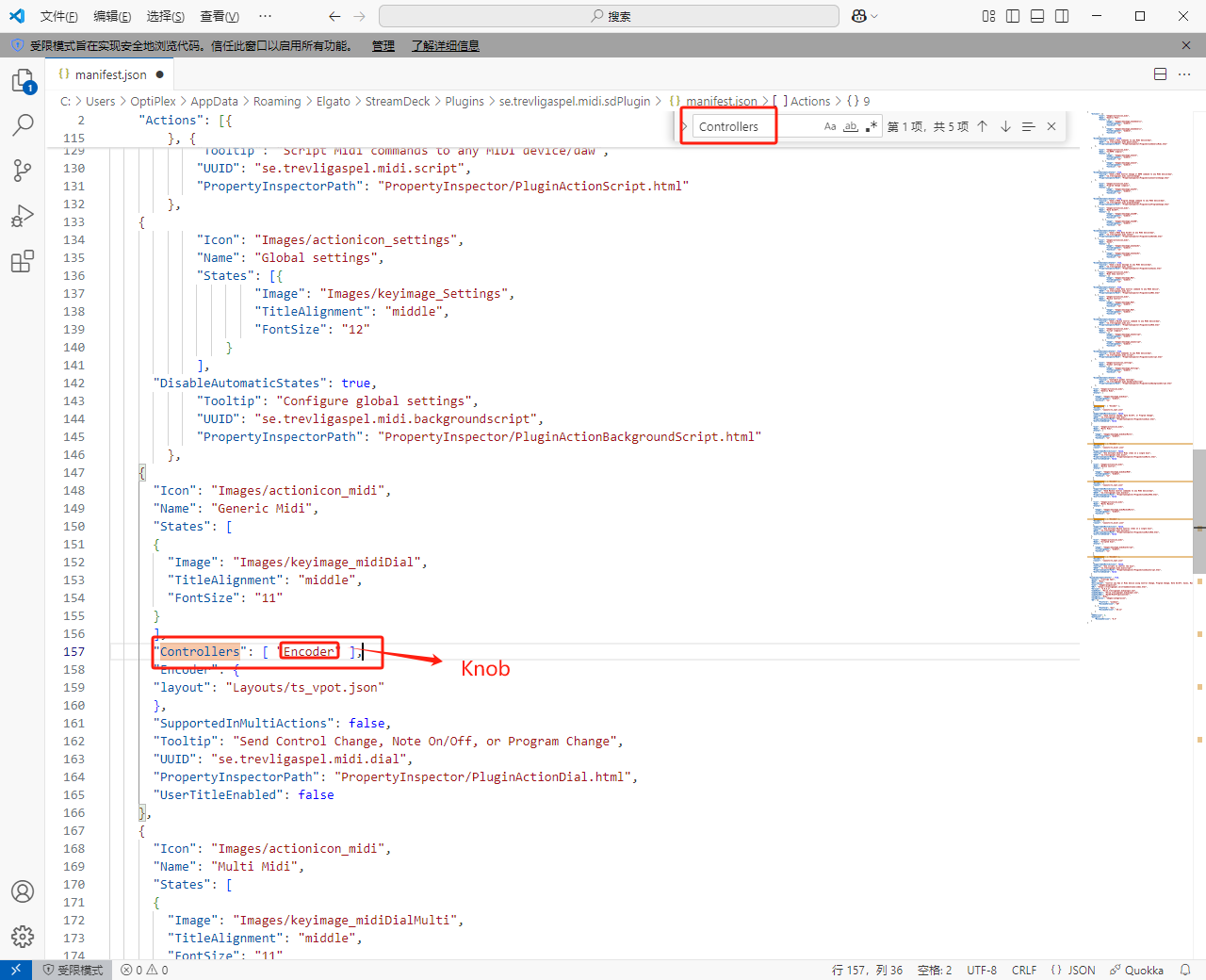This screenshot has height=980, width=1206.
Task: Open the Copilot dropdown arrow
Action: pyautogui.click(x=874, y=16)
